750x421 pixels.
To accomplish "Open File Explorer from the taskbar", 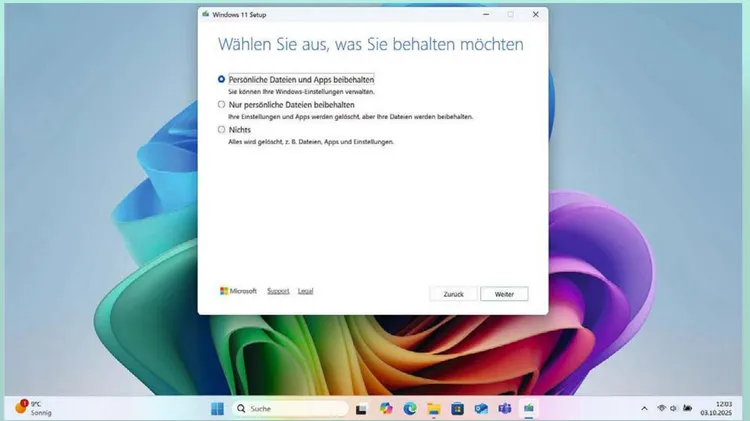I will pyautogui.click(x=434, y=408).
